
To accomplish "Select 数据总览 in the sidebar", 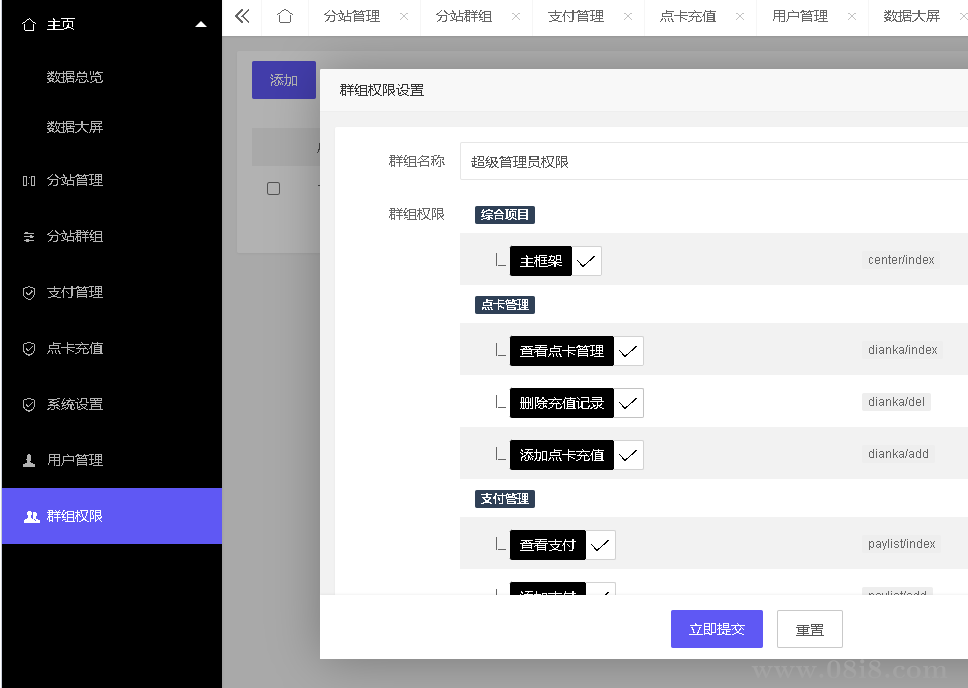I will (75, 77).
